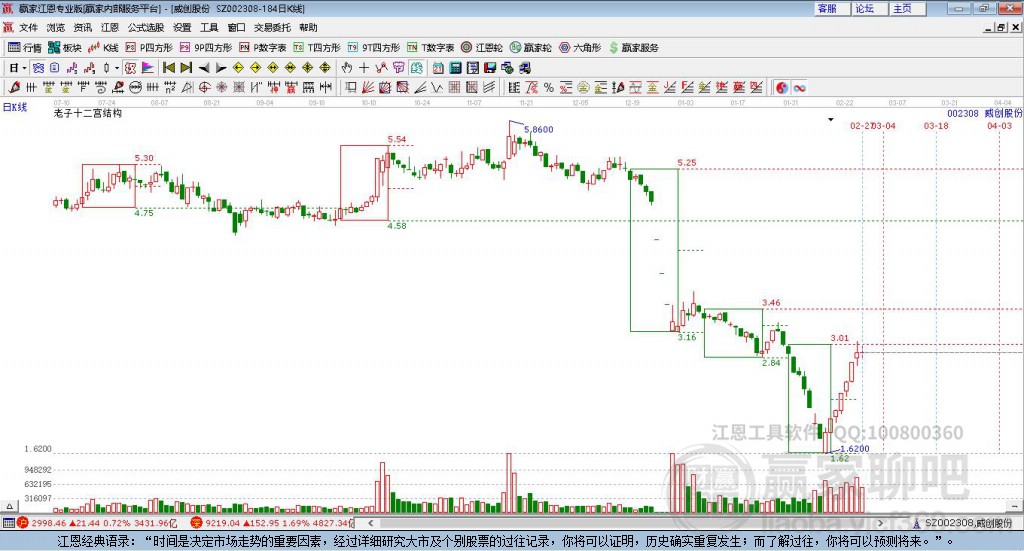Screen dimensions: 1024x551
Task: Click the calculator toolbar icon
Action: point(456,68)
